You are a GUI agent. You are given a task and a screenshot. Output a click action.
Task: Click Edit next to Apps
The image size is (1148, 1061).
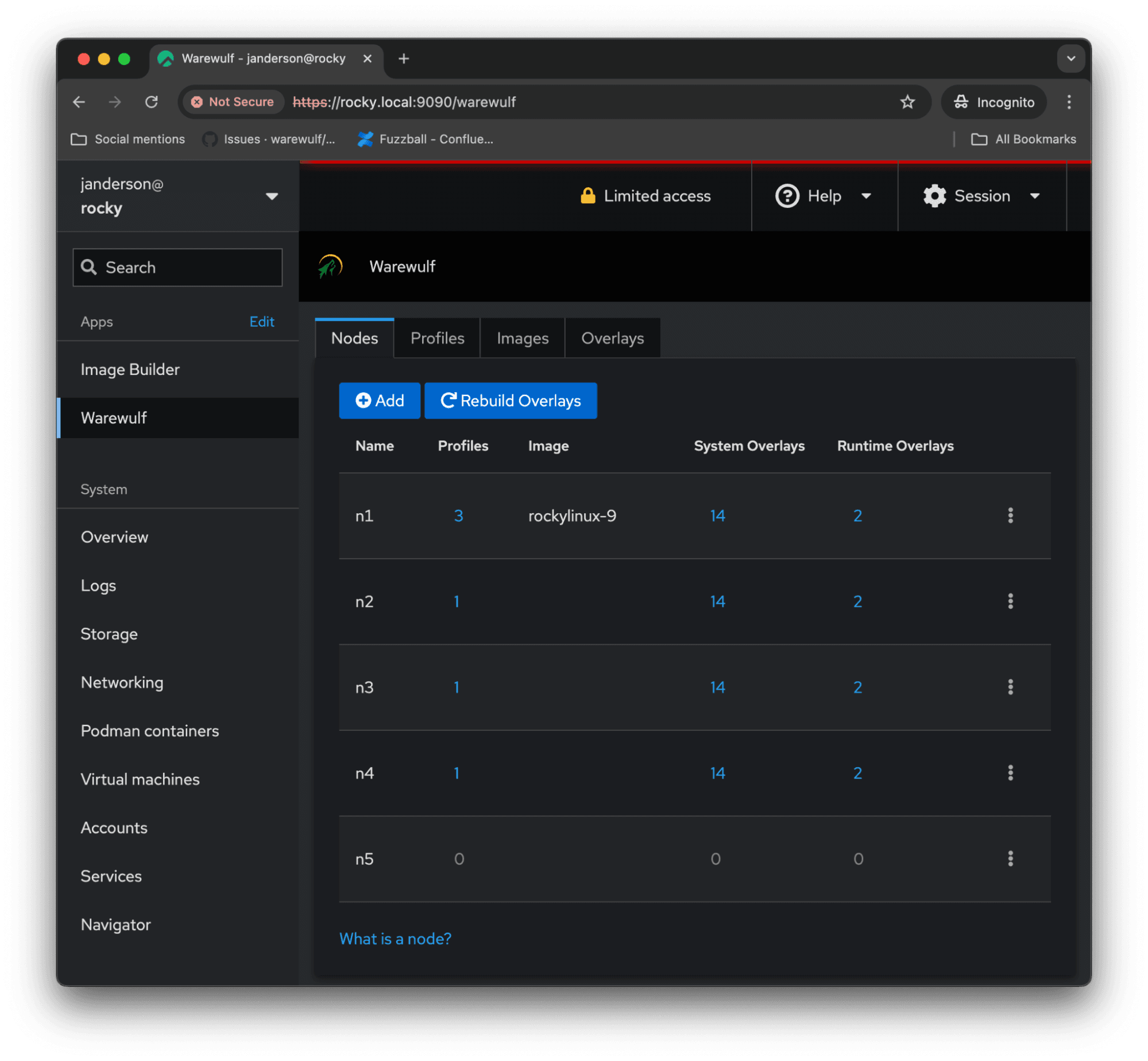coord(262,322)
